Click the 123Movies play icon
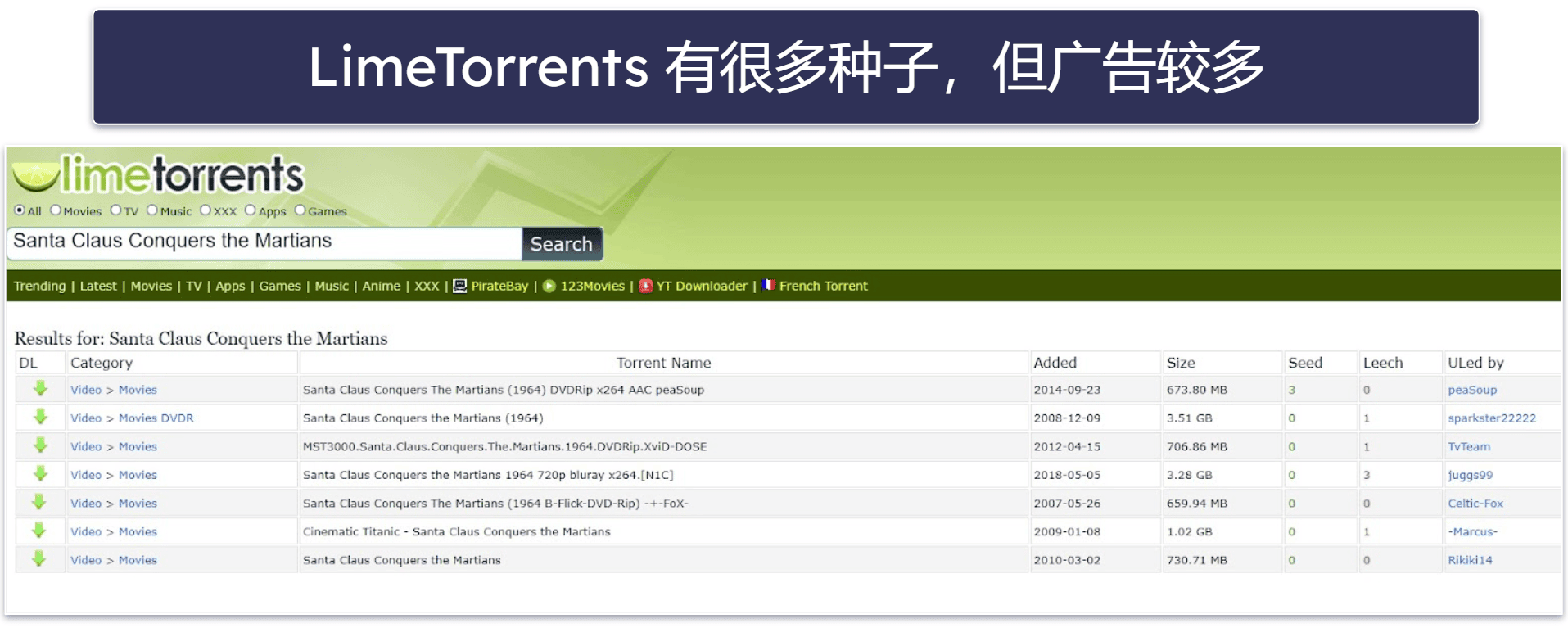Viewport: 1568px width, 628px height. click(x=549, y=286)
